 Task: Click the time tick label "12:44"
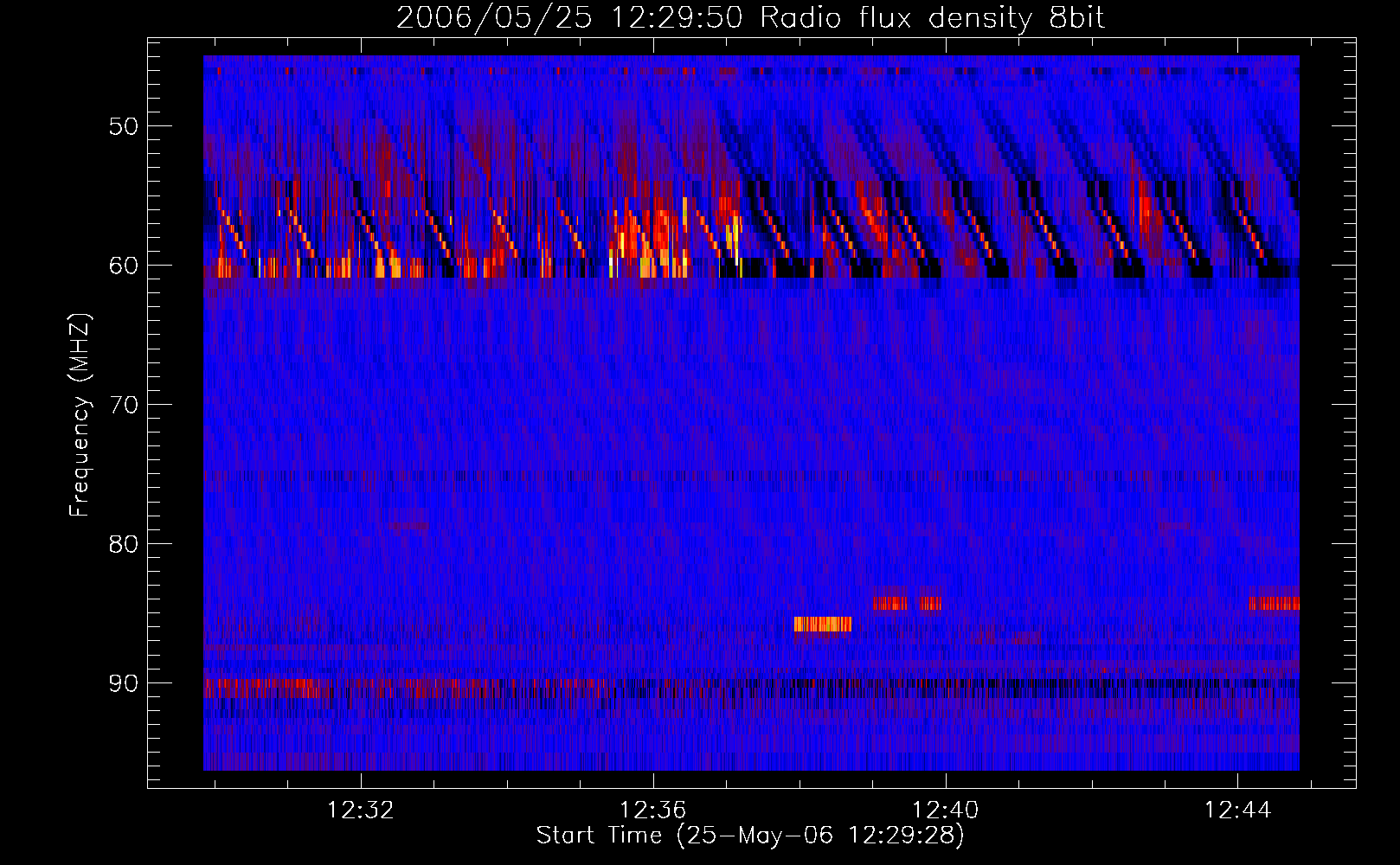1238,810
